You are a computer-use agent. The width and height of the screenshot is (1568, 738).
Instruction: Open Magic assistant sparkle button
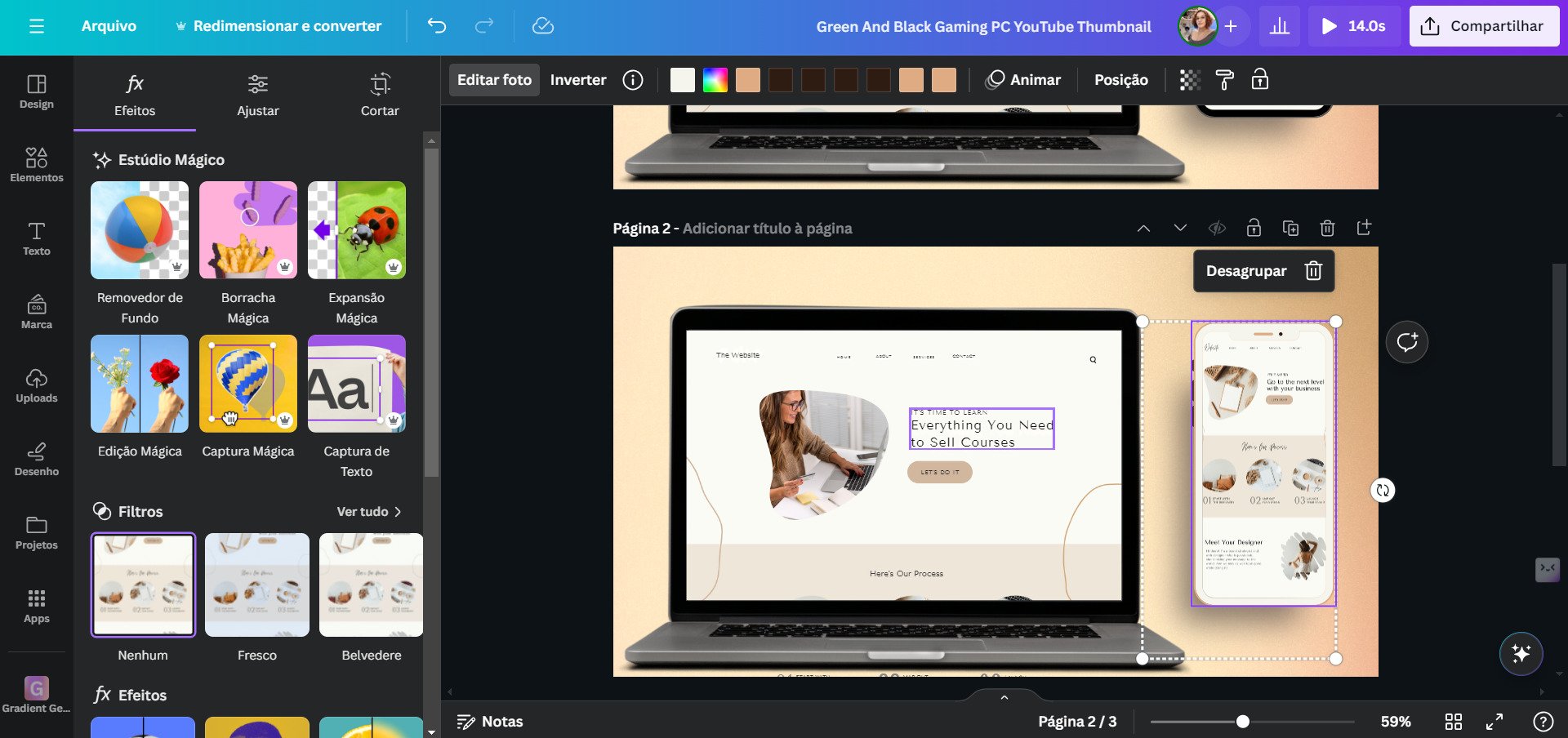click(1521, 653)
